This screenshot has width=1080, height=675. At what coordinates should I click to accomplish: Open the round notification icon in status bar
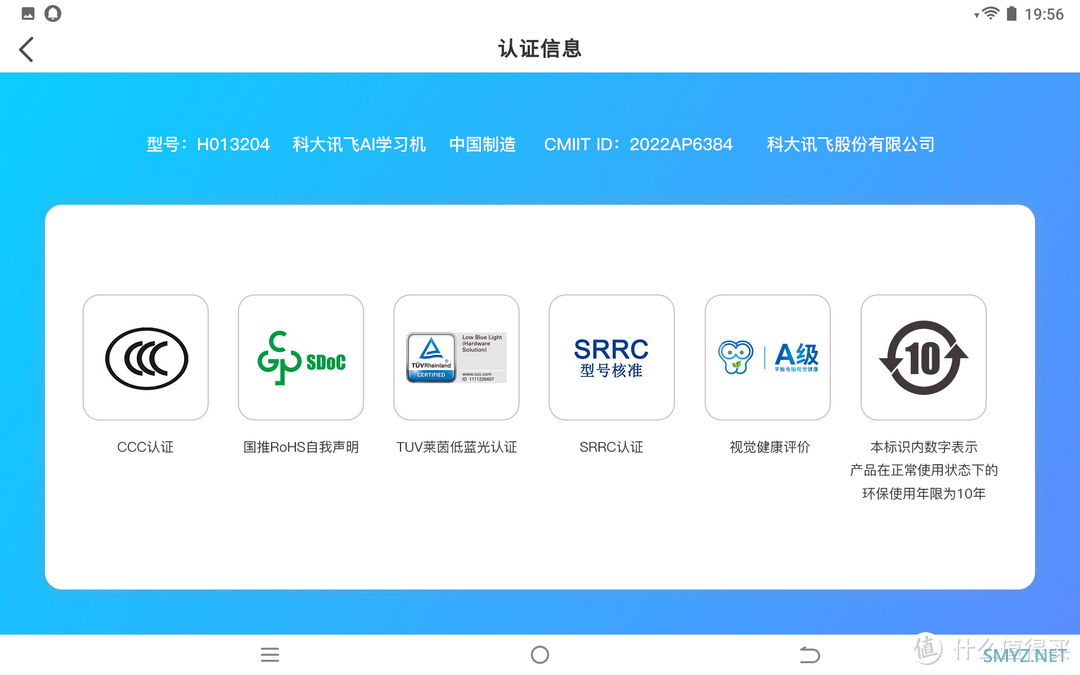pos(53,13)
